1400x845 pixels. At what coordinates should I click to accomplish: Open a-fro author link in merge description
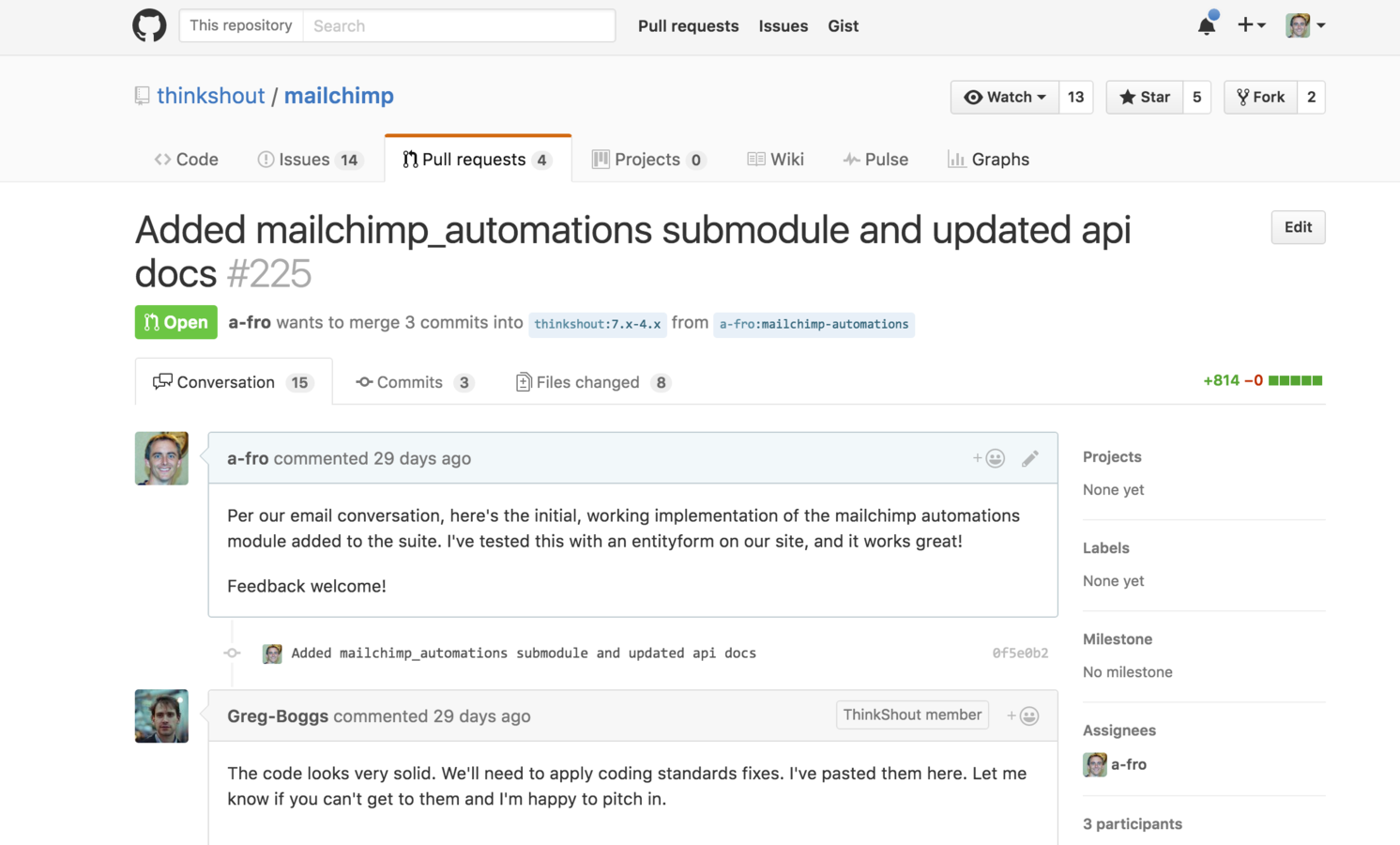point(250,322)
